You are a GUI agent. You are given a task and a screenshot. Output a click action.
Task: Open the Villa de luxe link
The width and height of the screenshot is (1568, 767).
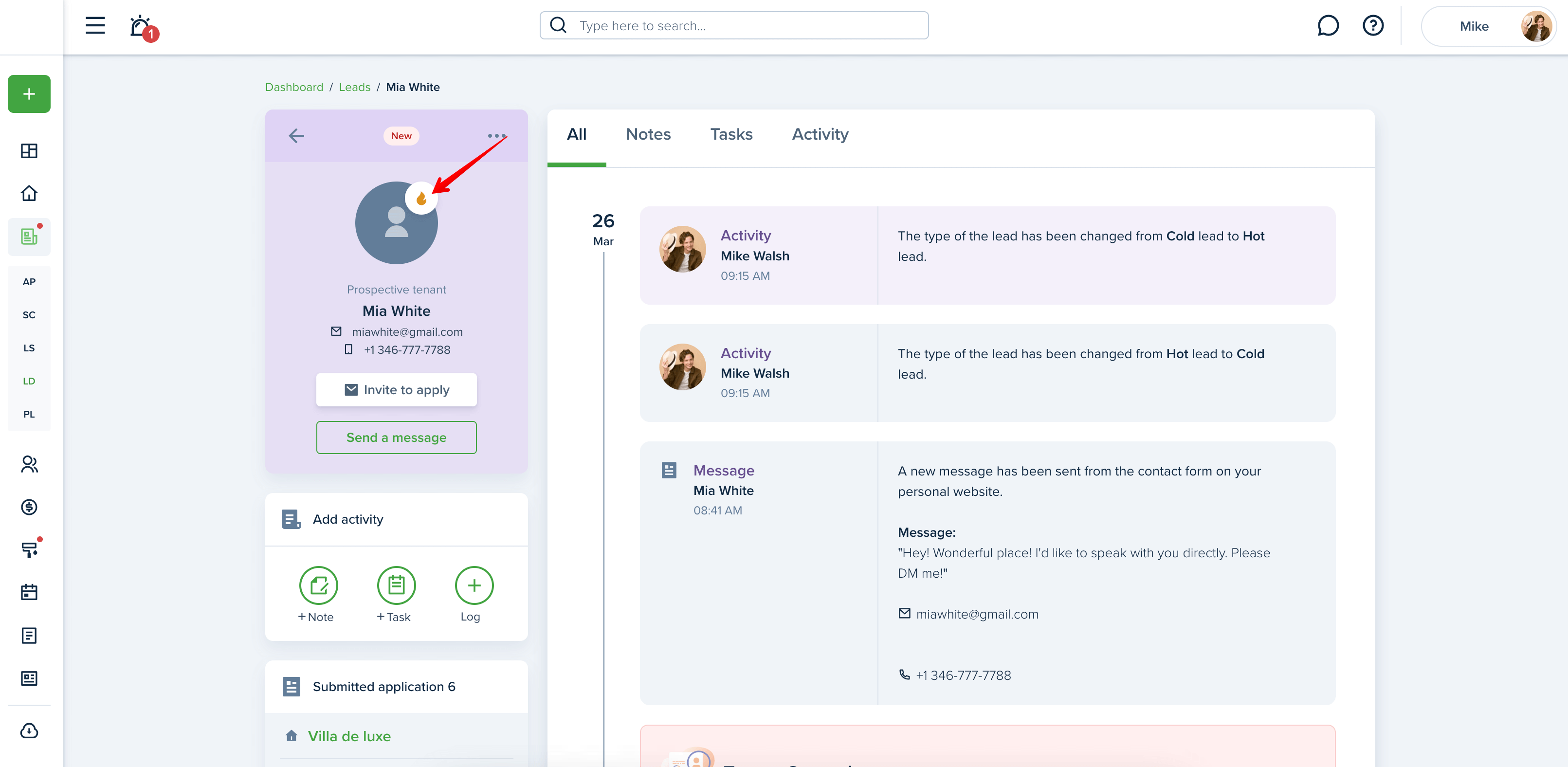click(349, 736)
